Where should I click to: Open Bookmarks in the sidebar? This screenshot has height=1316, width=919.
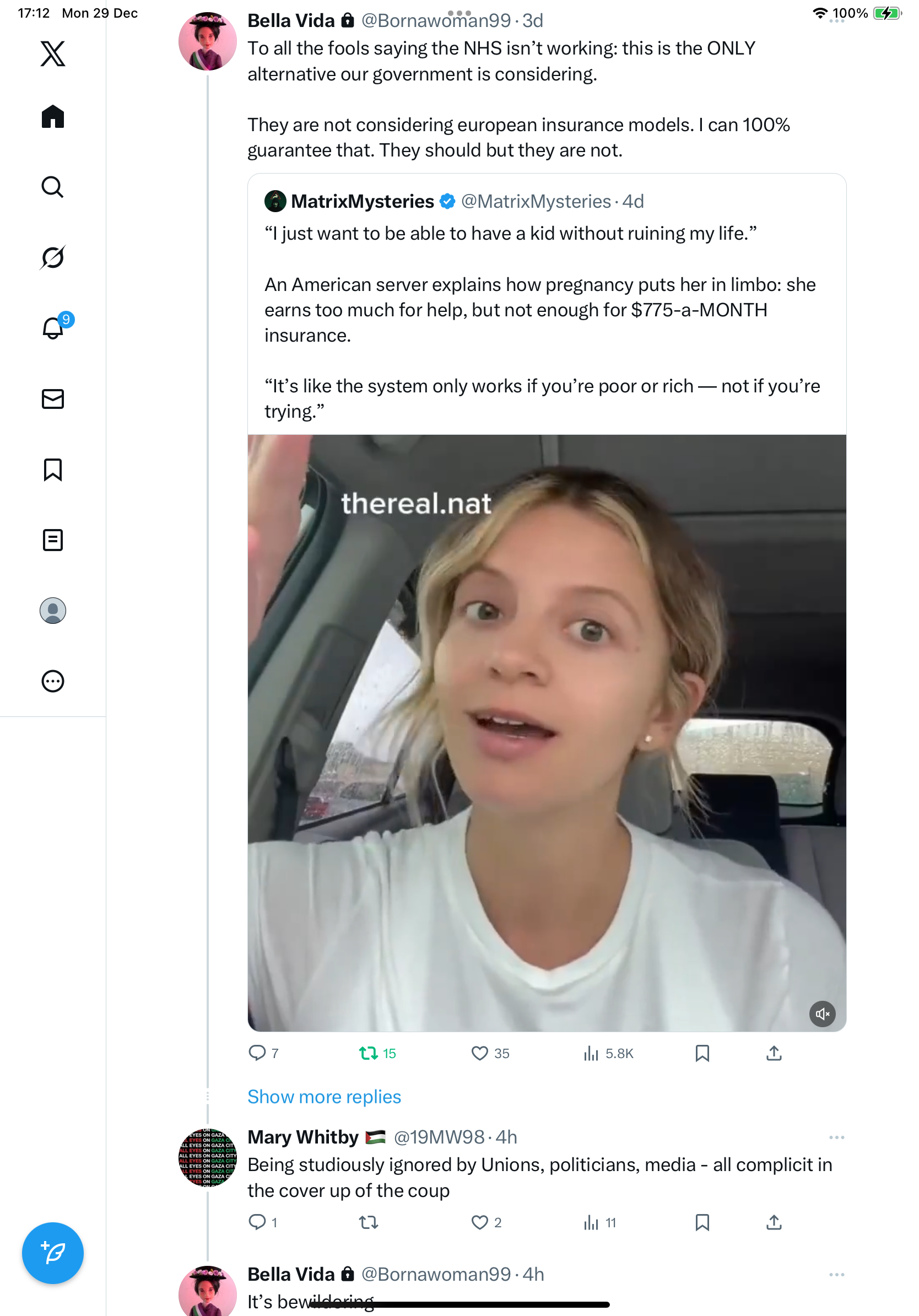(53, 470)
